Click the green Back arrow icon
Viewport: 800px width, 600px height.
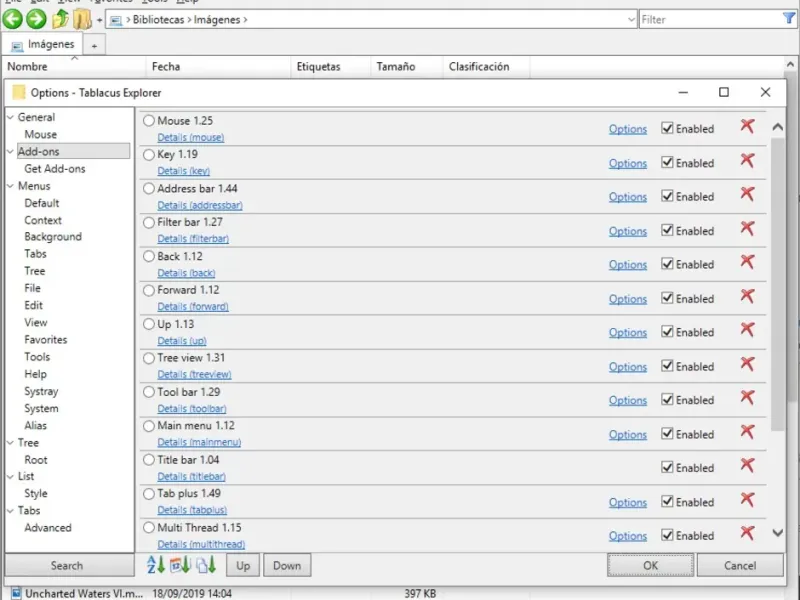[12, 19]
